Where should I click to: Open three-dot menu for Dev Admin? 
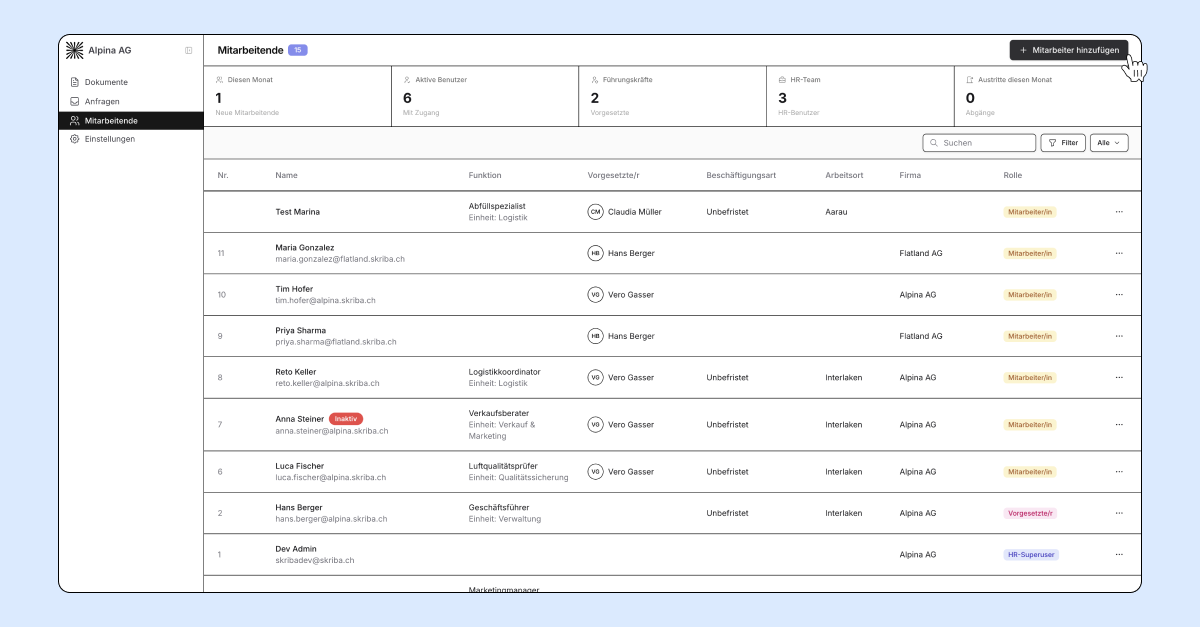click(x=1119, y=554)
